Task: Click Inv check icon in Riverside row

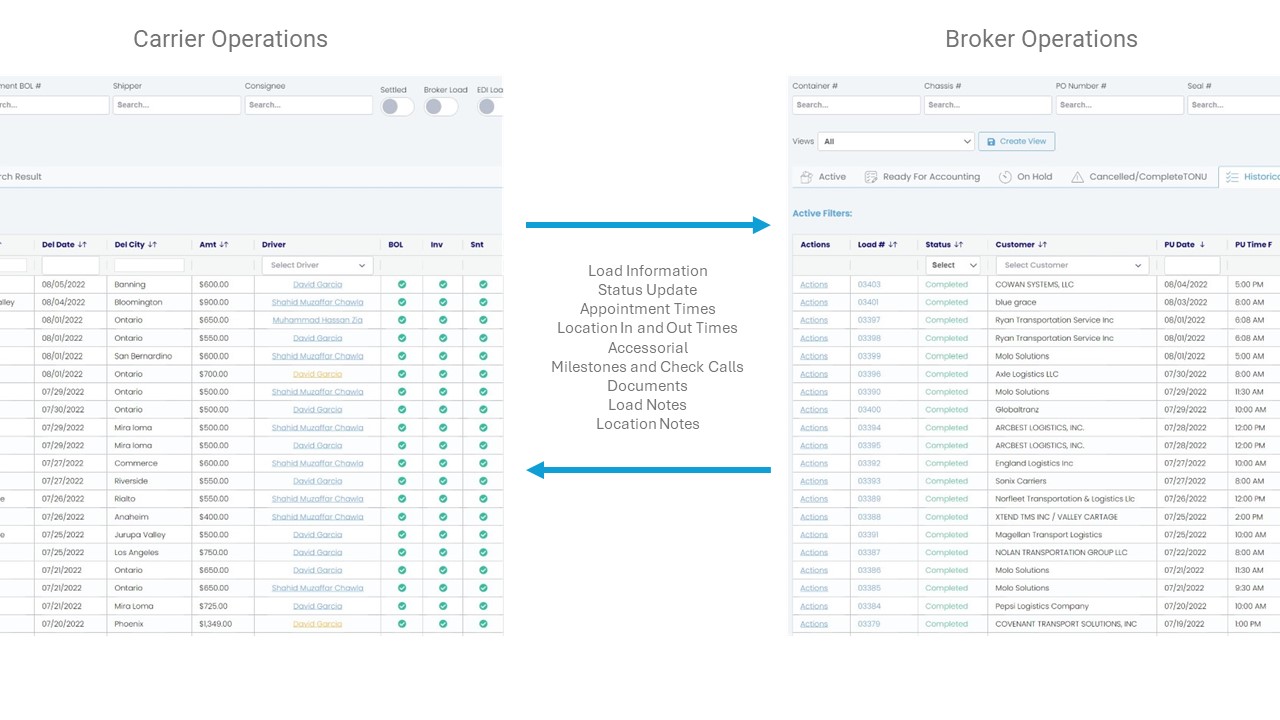Action: [443, 481]
